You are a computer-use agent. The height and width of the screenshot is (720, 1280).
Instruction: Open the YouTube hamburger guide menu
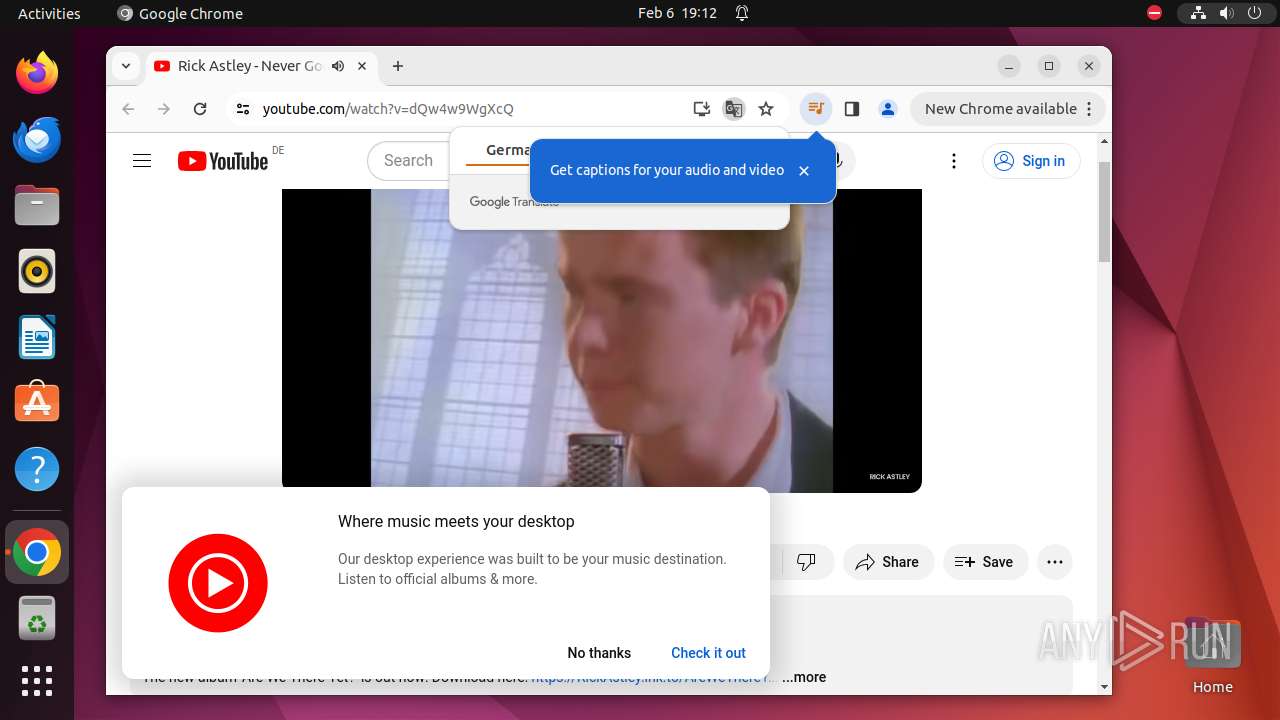coord(142,161)
